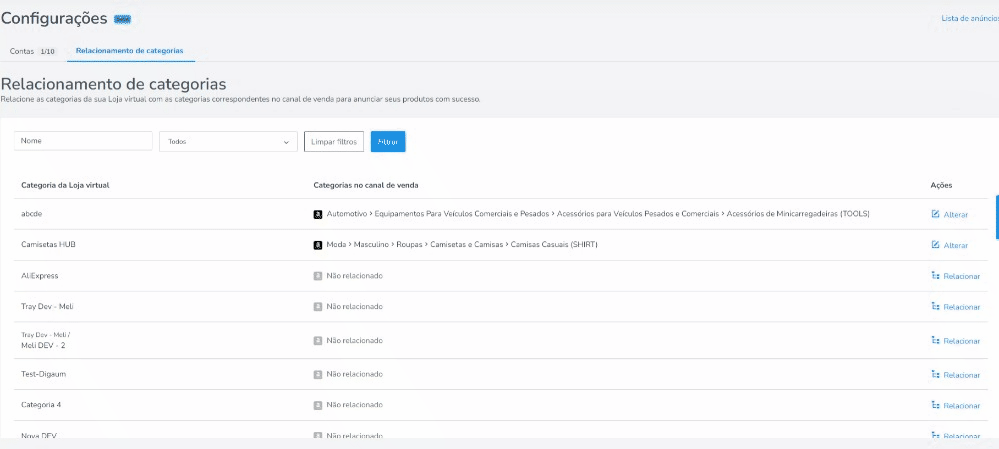999x449 pixels.
Task: Click Relacionar link for Meli DEV - 2
Action: click(x=961, y=341)
